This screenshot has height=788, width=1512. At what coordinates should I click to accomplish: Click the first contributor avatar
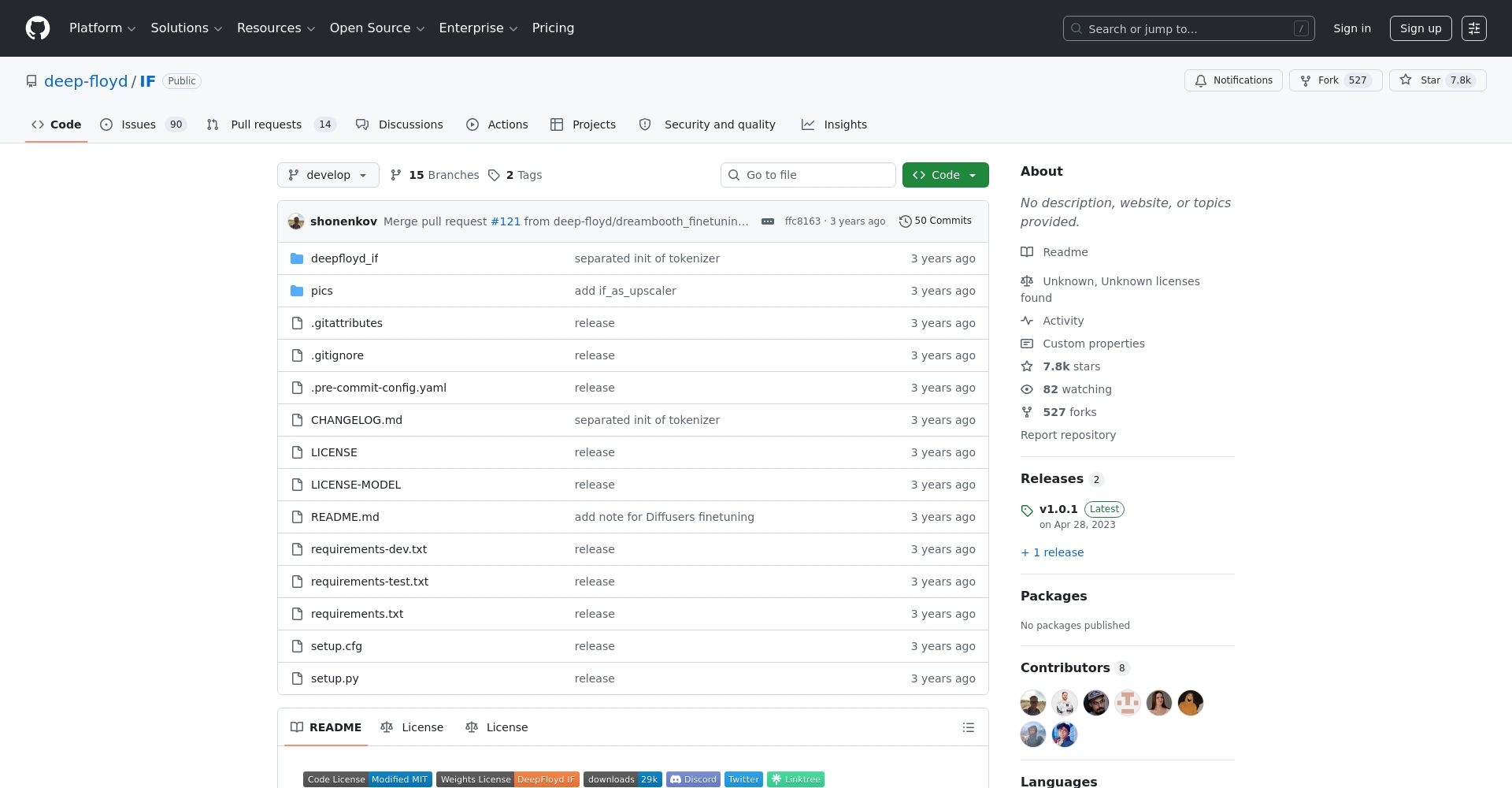[1032, 702]
